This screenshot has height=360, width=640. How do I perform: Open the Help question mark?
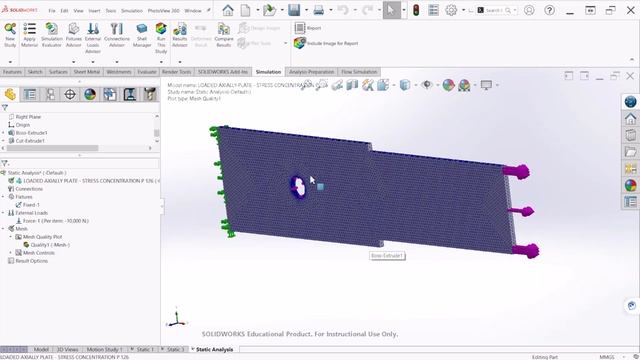point(549,10)
